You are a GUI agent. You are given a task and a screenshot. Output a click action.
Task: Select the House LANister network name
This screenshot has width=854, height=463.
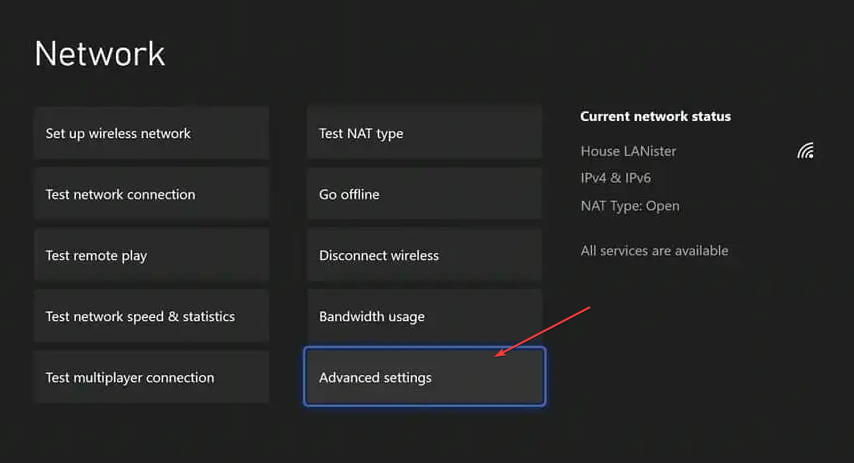click(x=628, y=151)
